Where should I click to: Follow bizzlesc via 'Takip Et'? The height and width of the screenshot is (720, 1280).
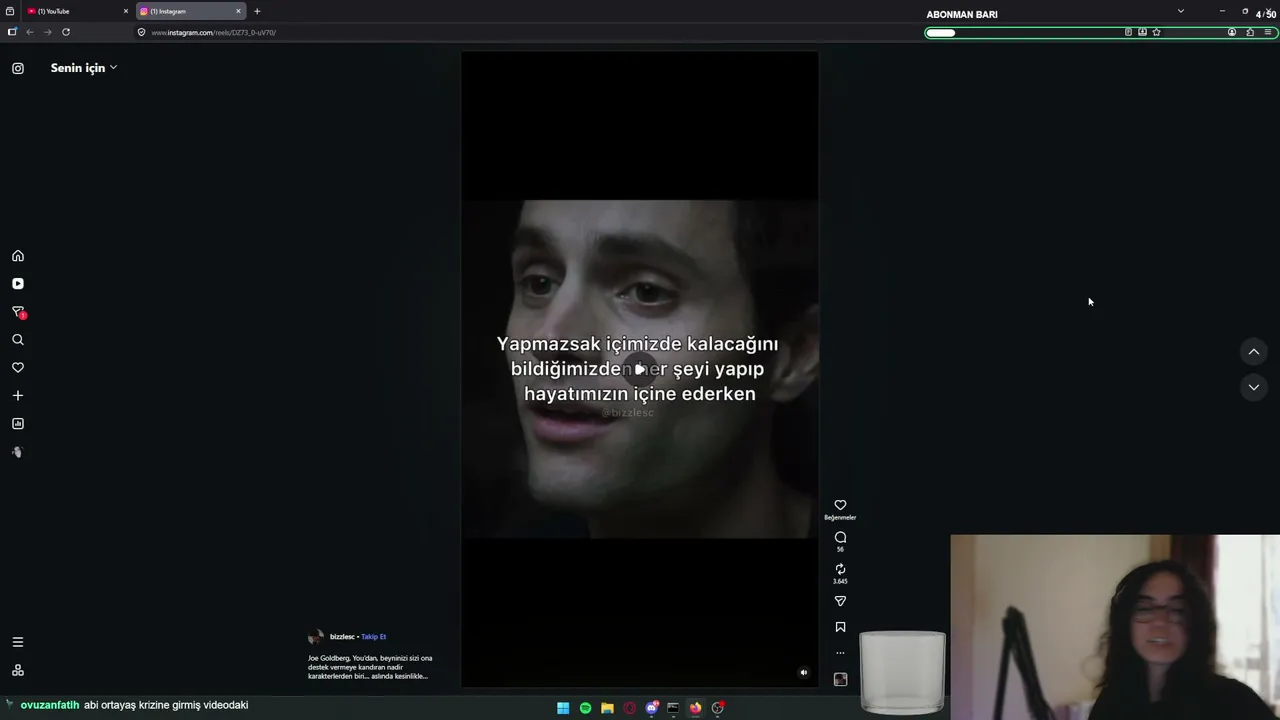(x=373, y=637)
